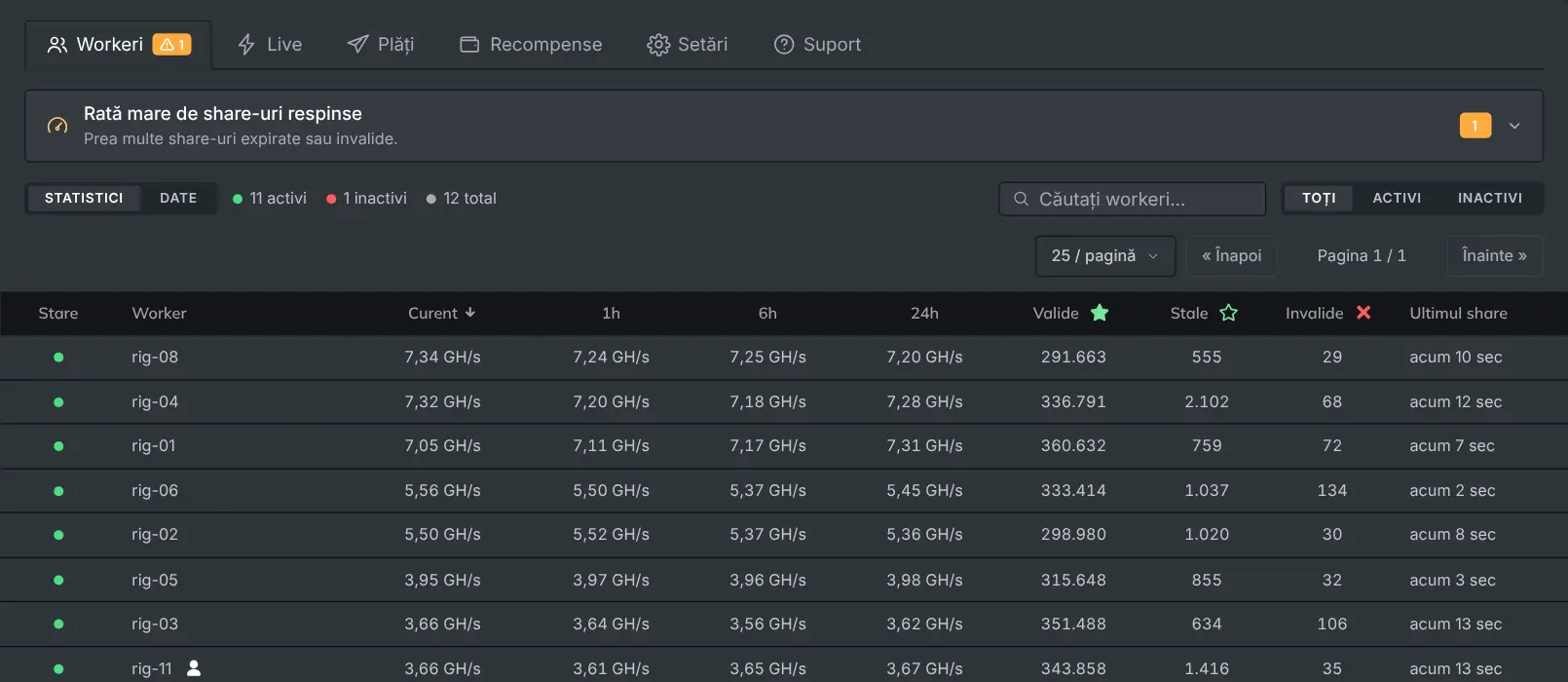Expand the rejected shares alert chevron
The image size is (1568, 682).
point(1514,126)
